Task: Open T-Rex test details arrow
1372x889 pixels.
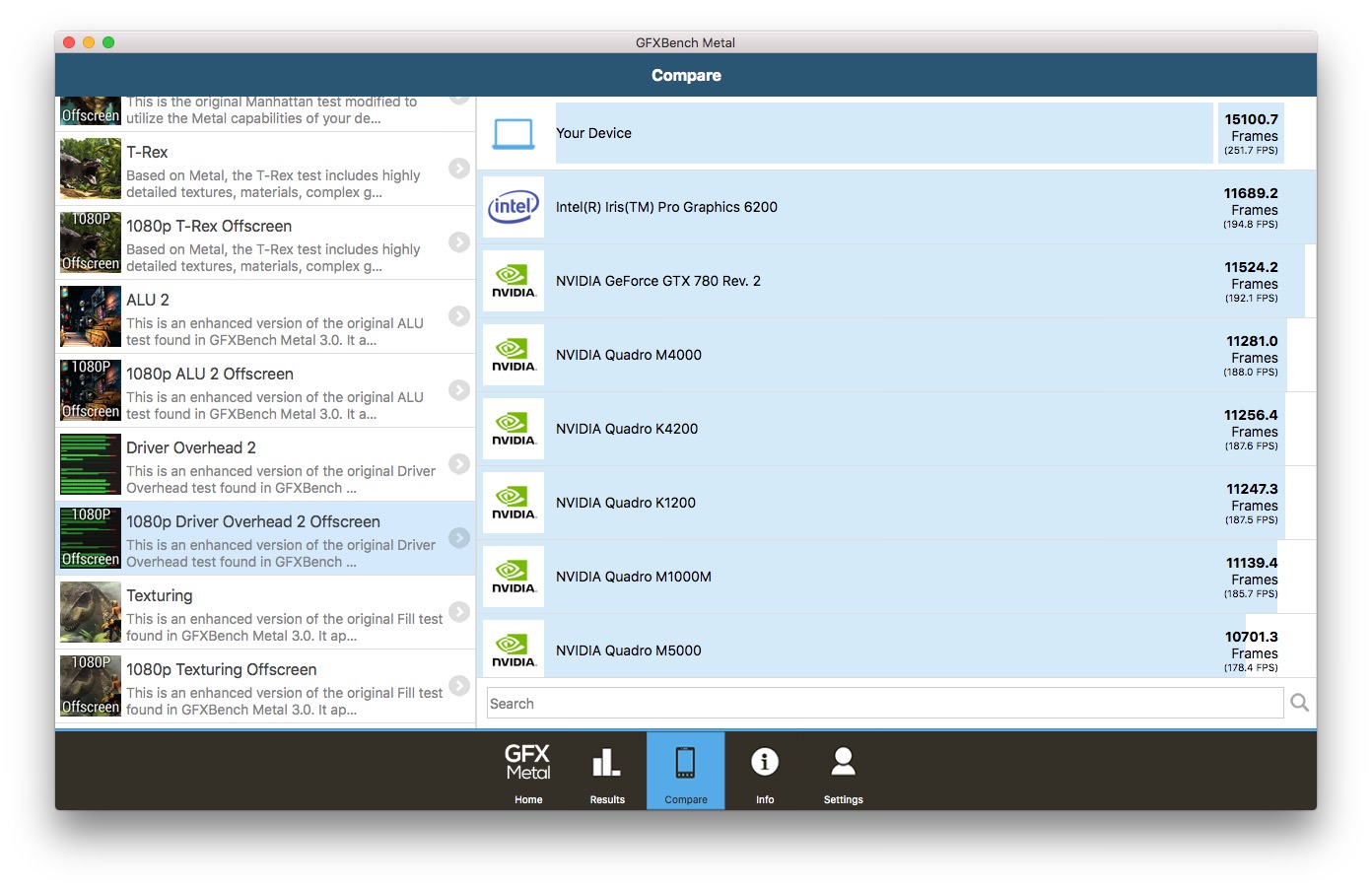Action: pyautogui.click(x=459, y=169)
